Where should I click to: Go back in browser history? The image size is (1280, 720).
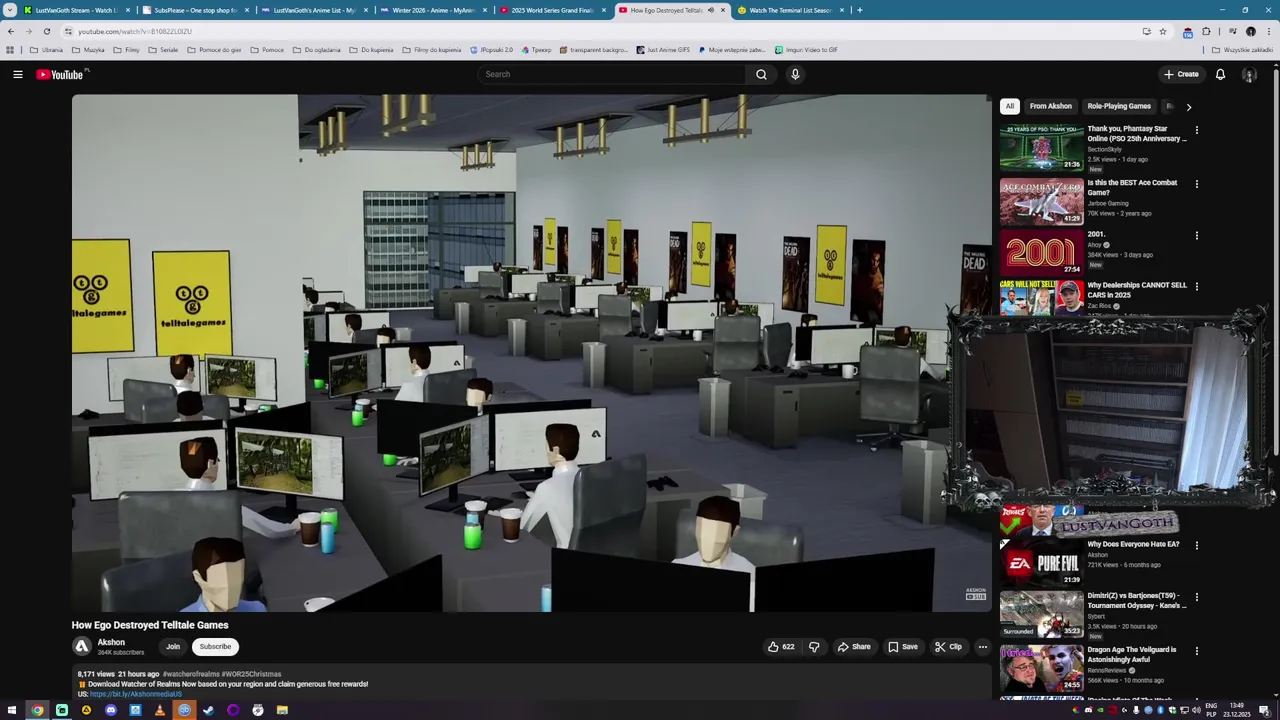(11, 31)
